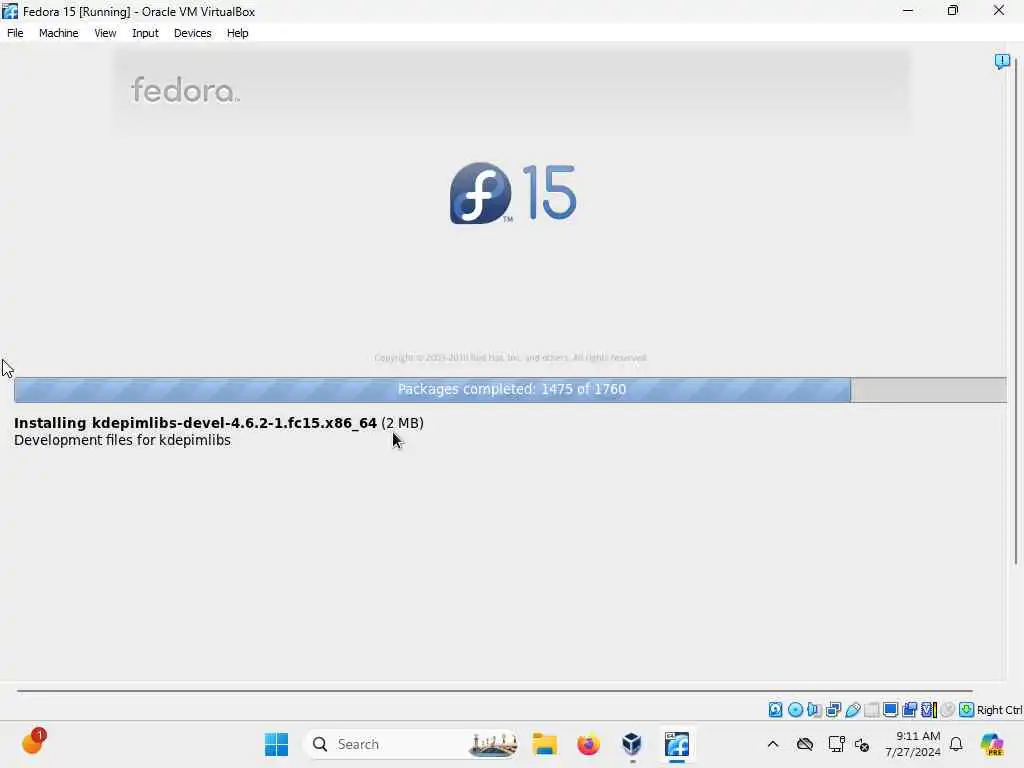Click the recording indicator with overlapping screens
This screenshot has width=1024, height=768.
click(909, 709)
